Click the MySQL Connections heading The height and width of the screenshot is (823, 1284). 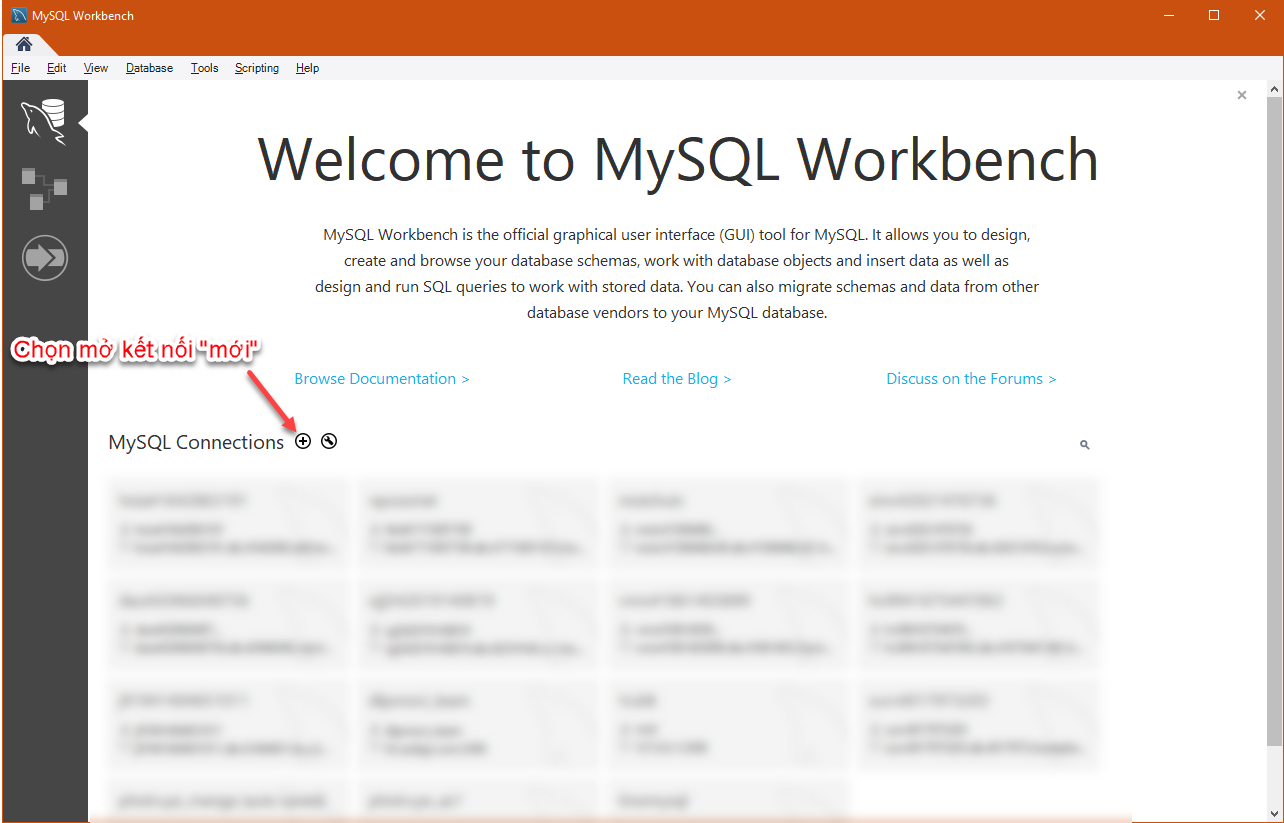tap(196, 442)
